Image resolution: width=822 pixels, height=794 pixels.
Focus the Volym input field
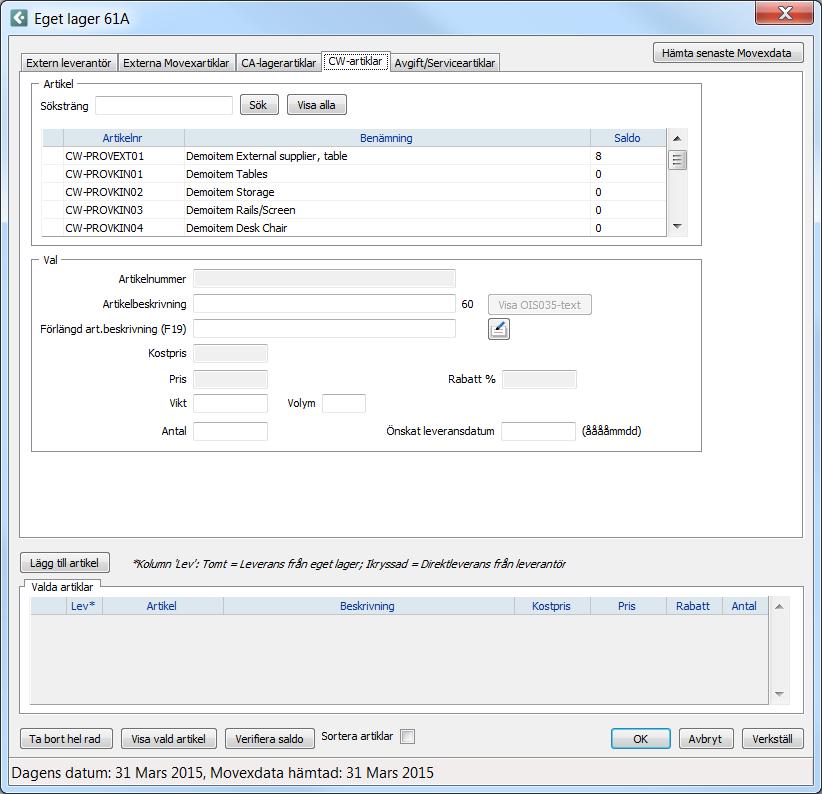pyautogui.click(x=344, y=404)
